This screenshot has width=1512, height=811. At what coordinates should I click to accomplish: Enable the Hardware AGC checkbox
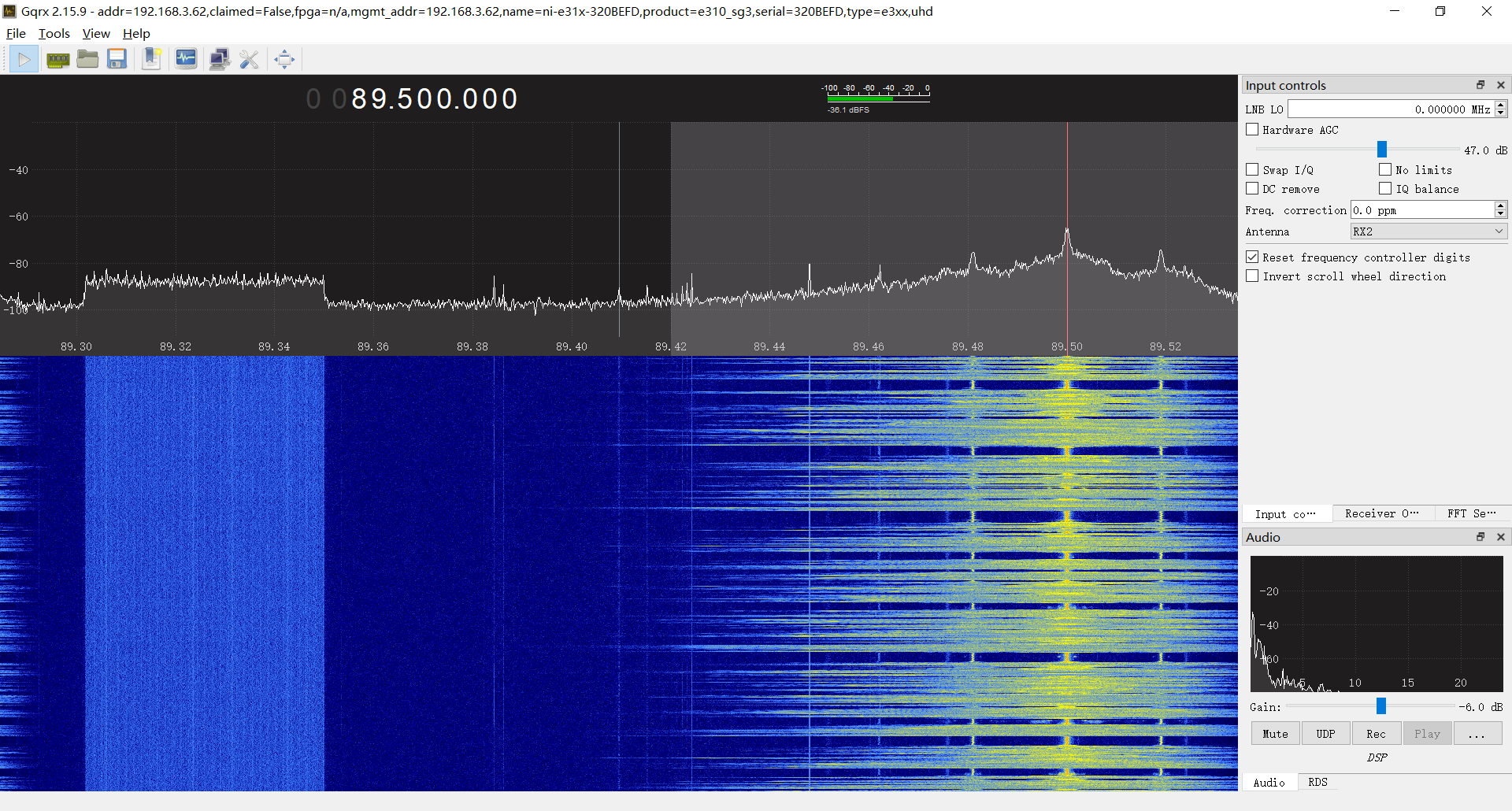coord(1252,130)
